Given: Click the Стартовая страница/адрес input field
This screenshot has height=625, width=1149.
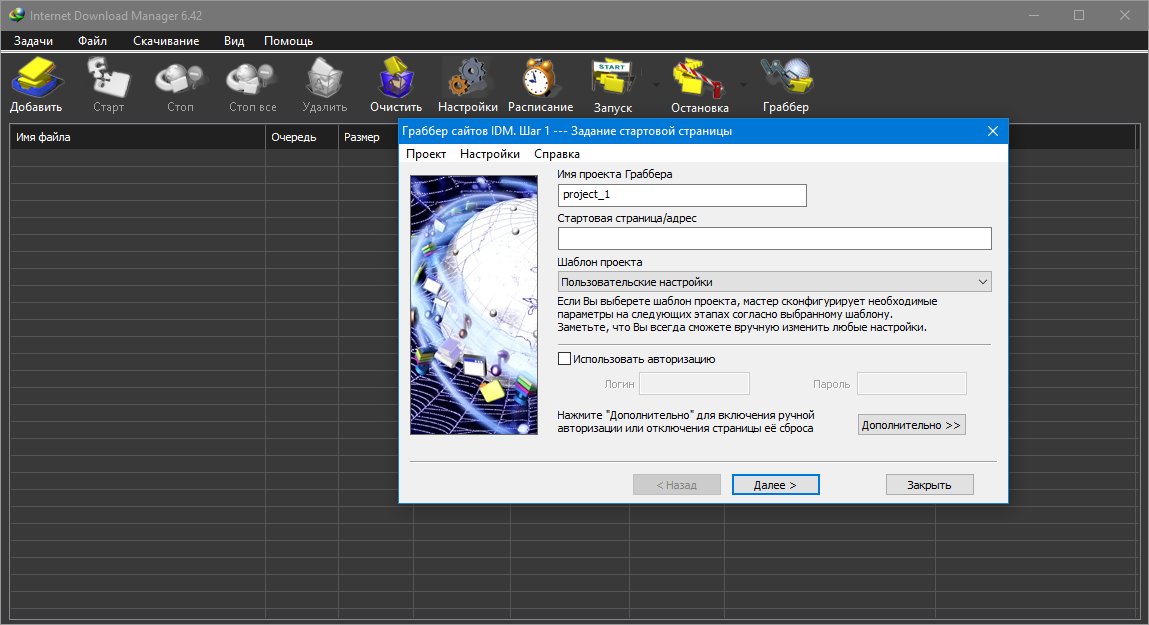Looking at the screenshot, I should (x=774, y=238).
